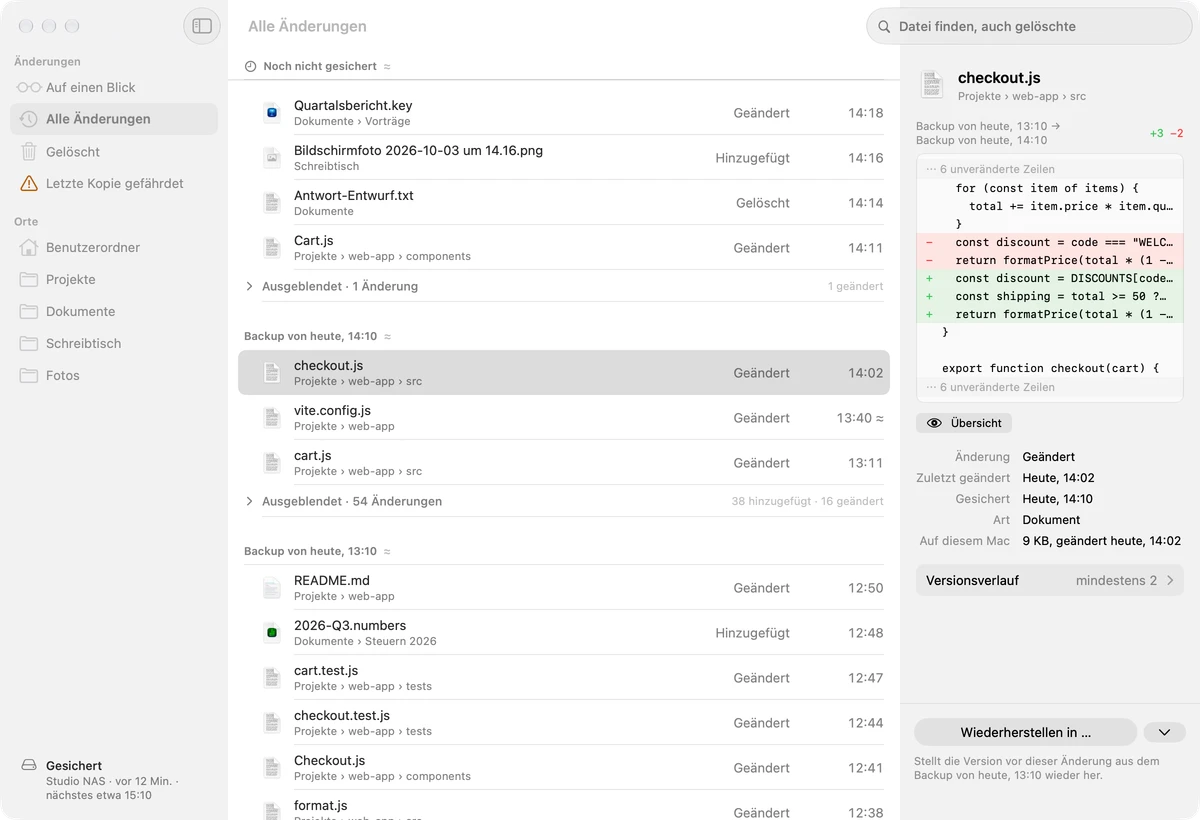Click the glasses icon beside Auf einen Blick
The height and width of the screenshot is (820, 1200).
(29, 88)
